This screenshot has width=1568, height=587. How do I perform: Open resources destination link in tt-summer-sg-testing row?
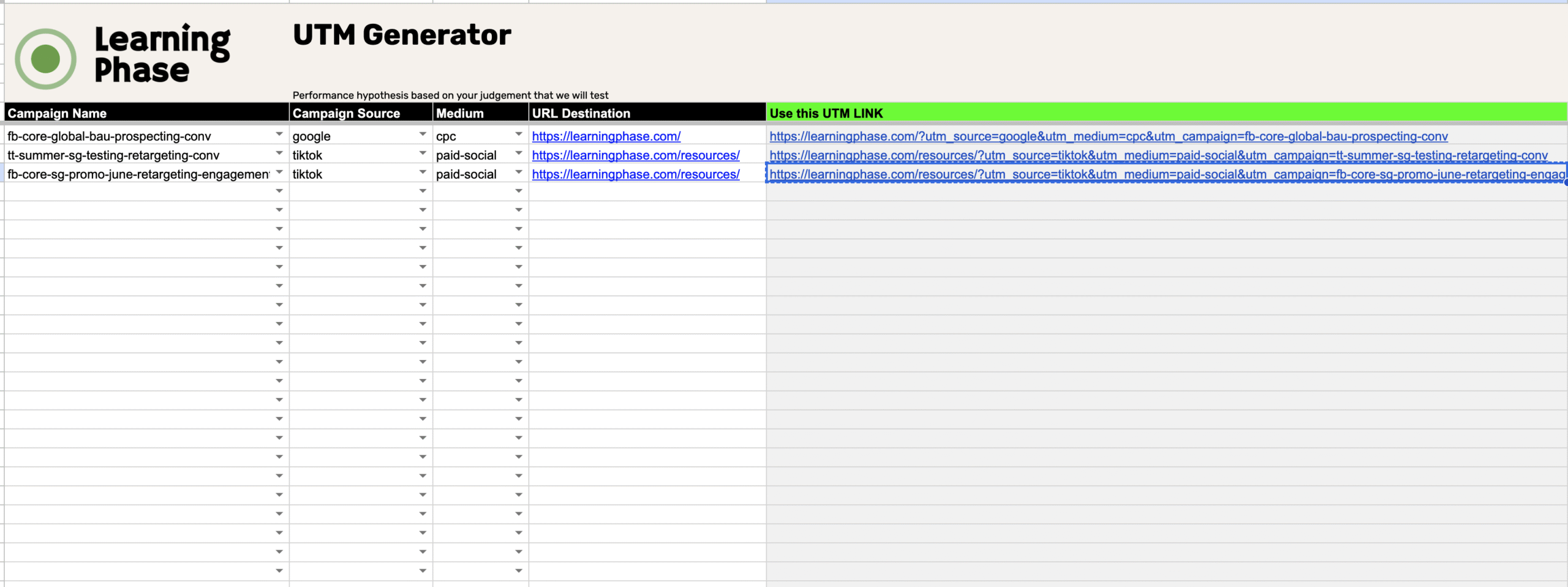tap(636, 155)
